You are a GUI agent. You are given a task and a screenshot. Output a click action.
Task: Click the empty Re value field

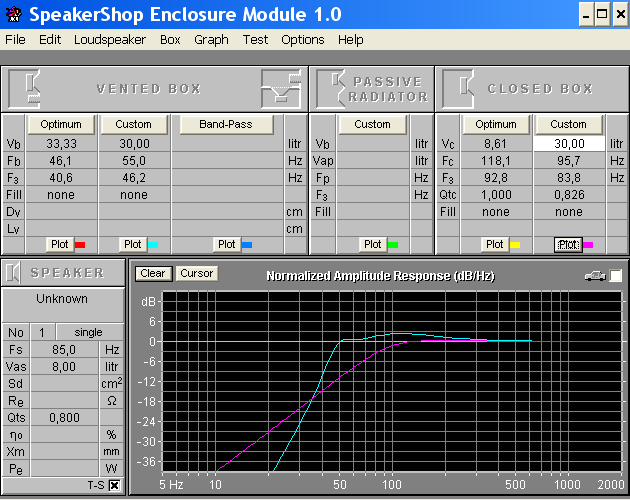coord(64,401)
